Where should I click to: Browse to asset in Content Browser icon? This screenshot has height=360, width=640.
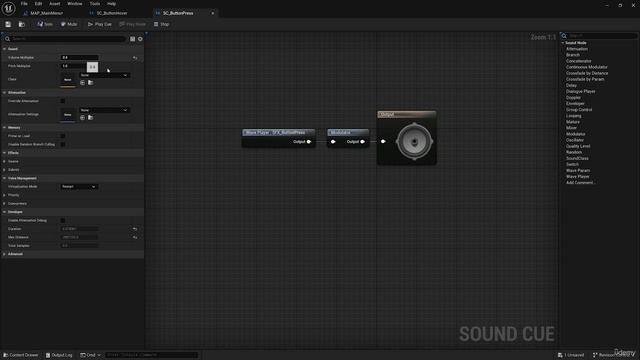22,24
